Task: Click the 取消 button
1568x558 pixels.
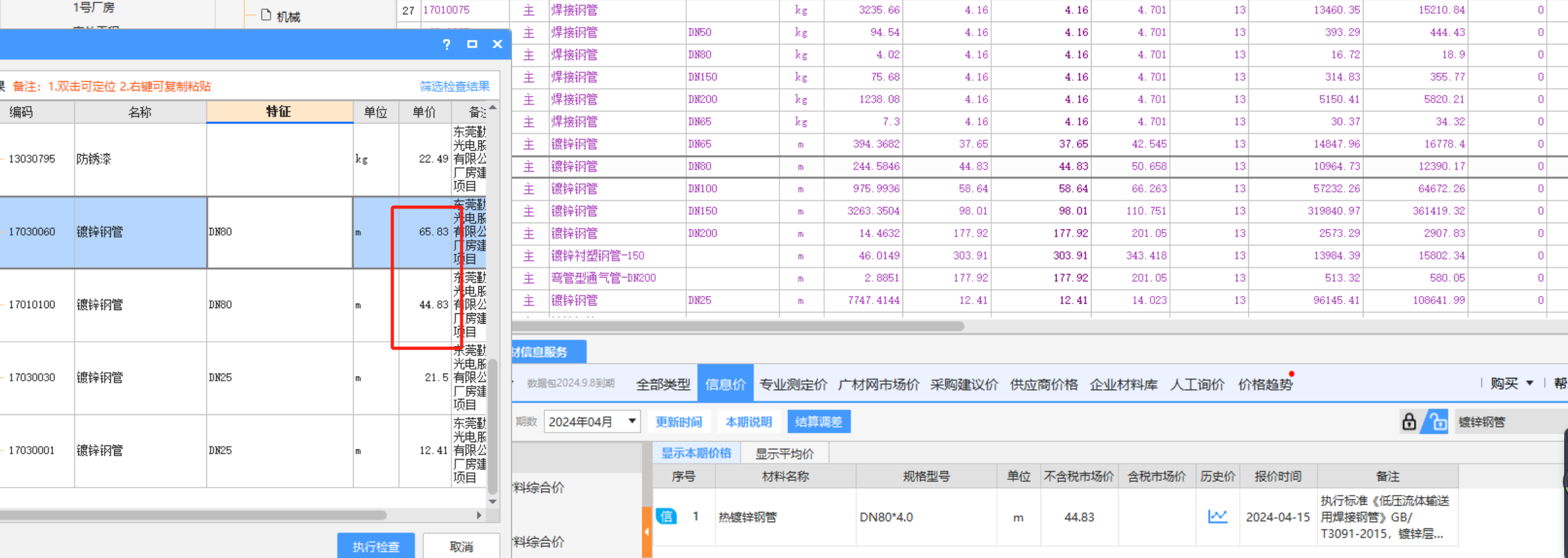Action: click(461, 546)
